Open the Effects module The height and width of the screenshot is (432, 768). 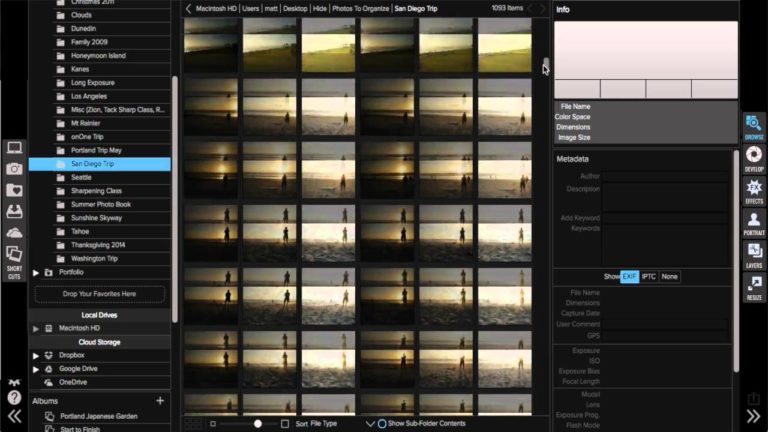754,191
